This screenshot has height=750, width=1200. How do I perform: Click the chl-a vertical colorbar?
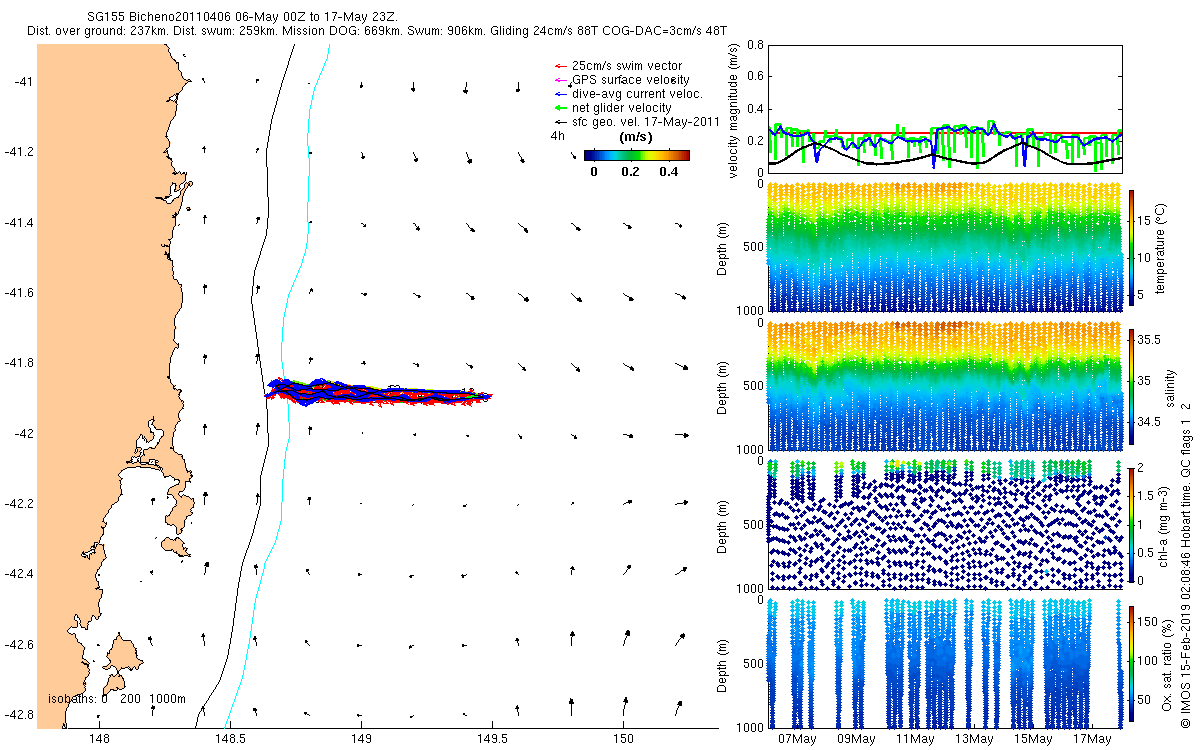coord(1131,524)
